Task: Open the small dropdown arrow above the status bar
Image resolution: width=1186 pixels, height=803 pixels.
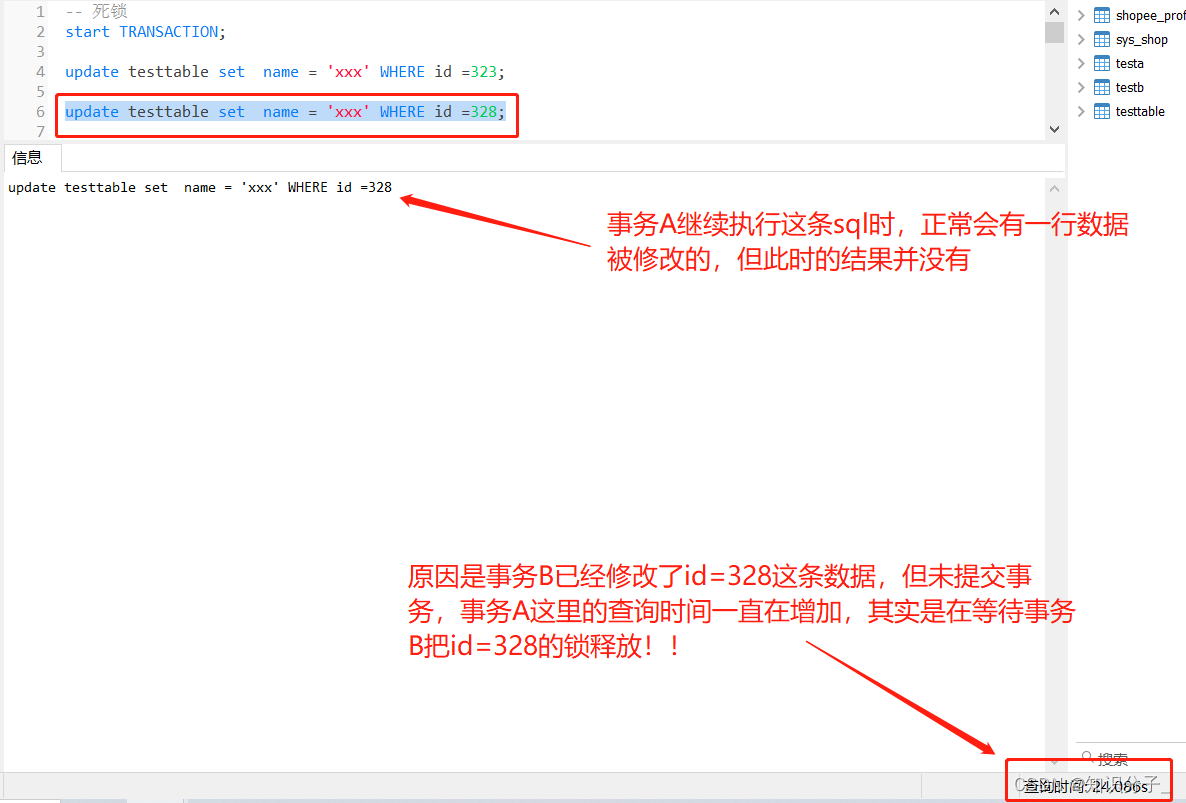Action: (x=1055, y=762)
